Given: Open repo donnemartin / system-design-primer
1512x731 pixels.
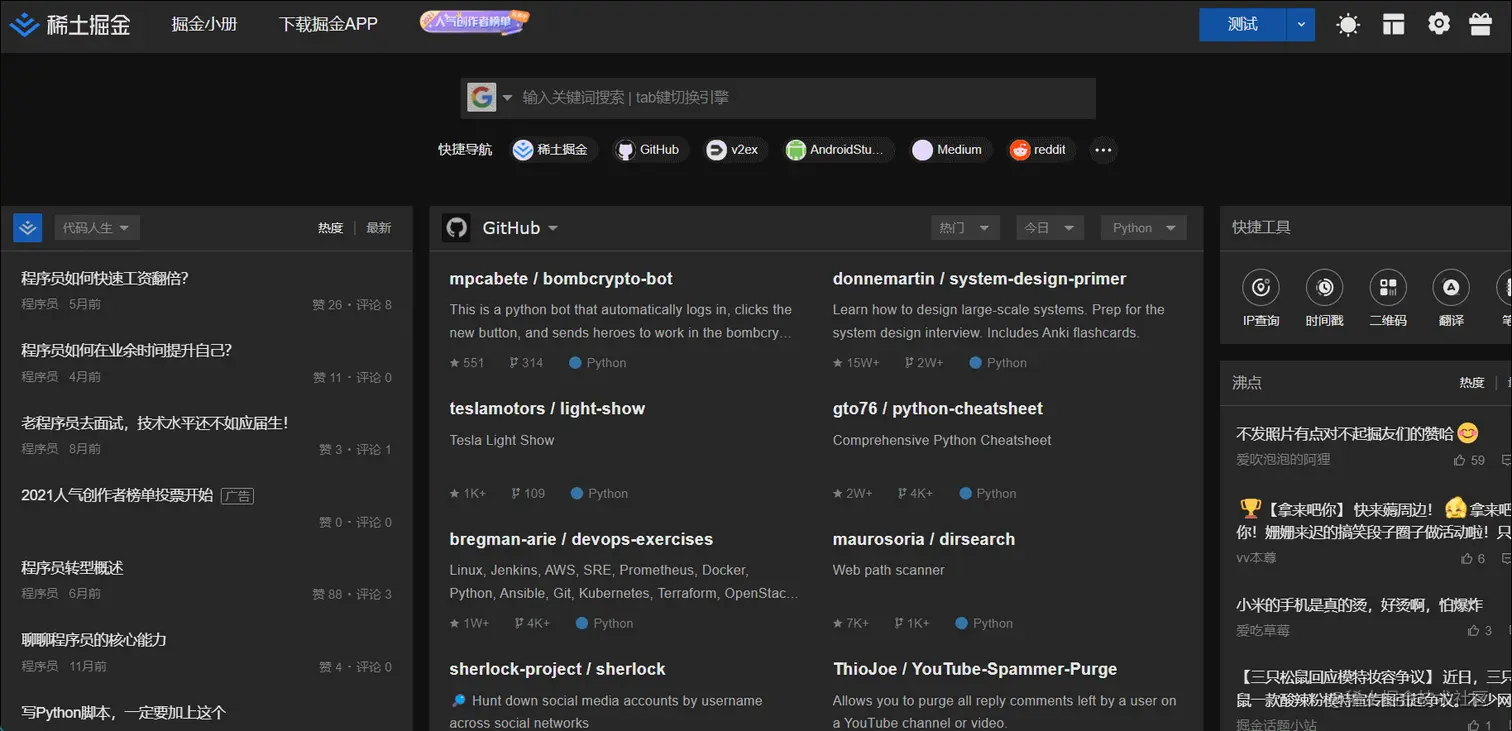Looking at the screenshot, I should point(979,279).
